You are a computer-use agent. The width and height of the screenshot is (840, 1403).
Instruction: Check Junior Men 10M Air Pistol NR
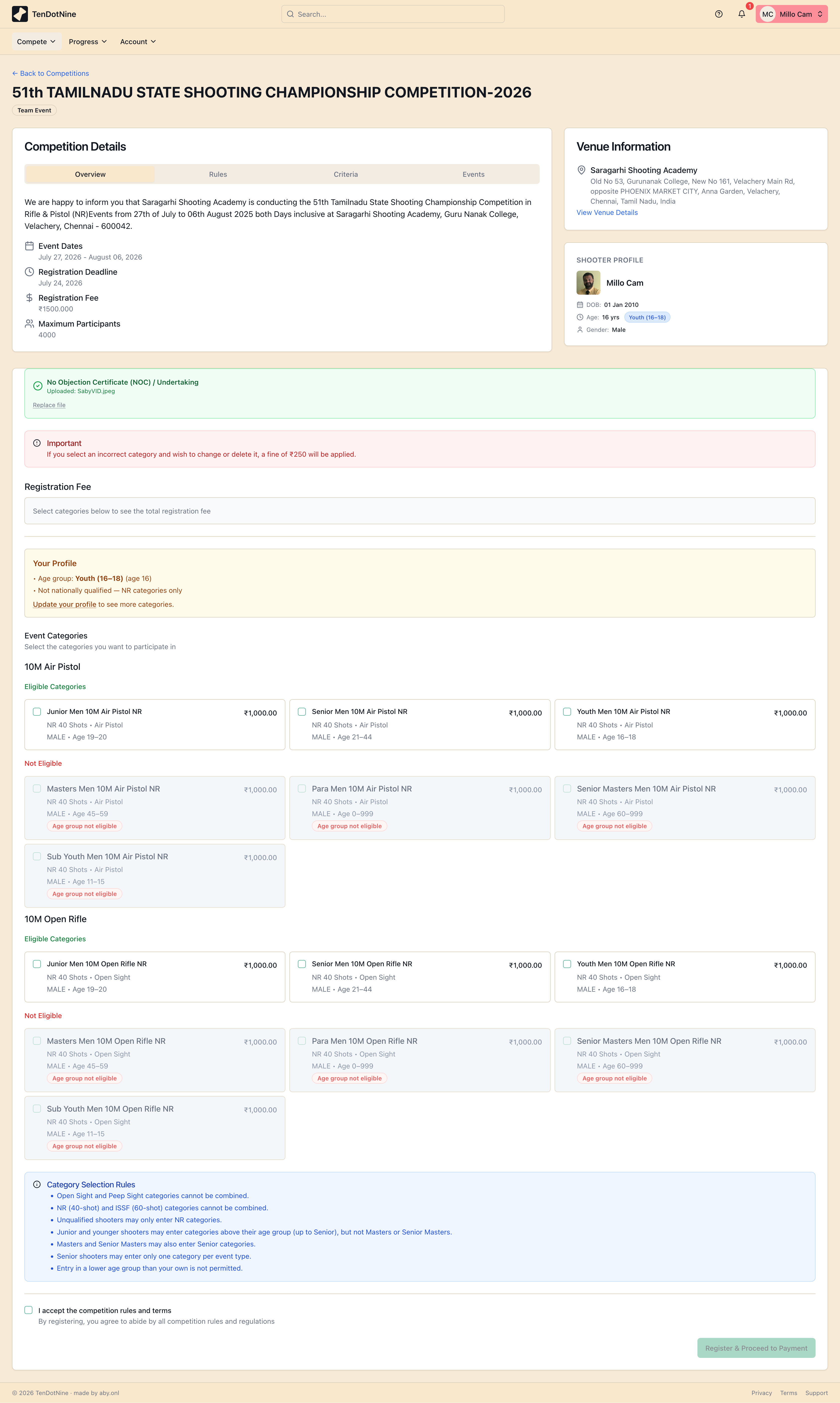37,711
